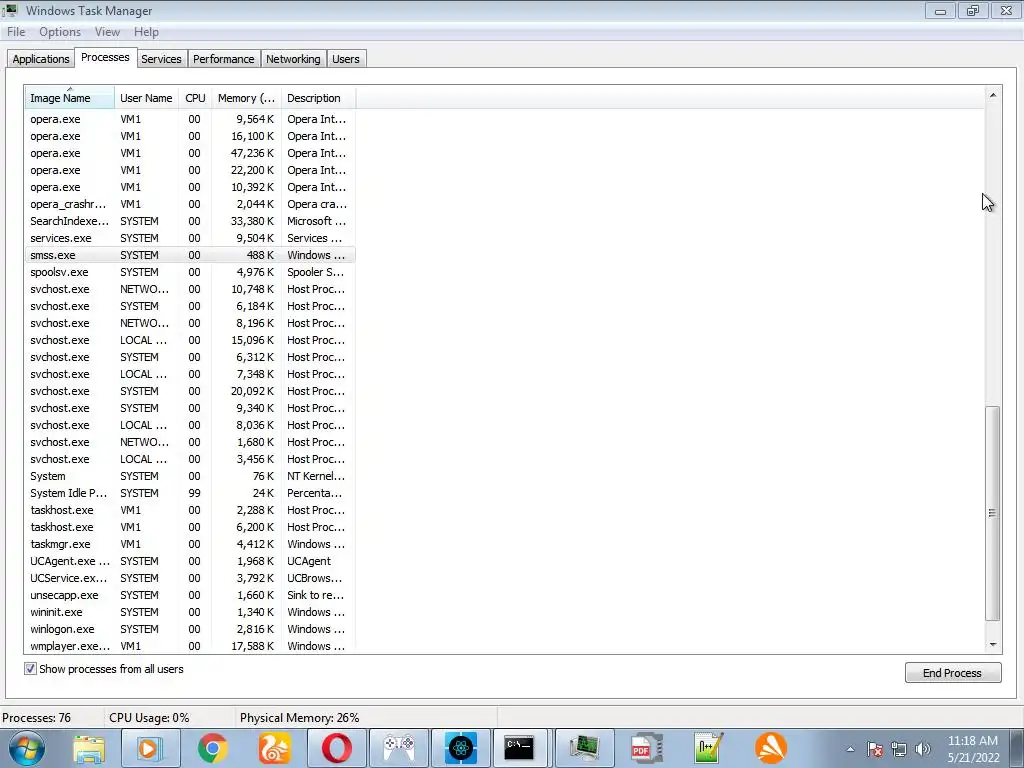Select the winlogon.exe process row
This screenshot has height=768, width=1024.
click(190, 629)
